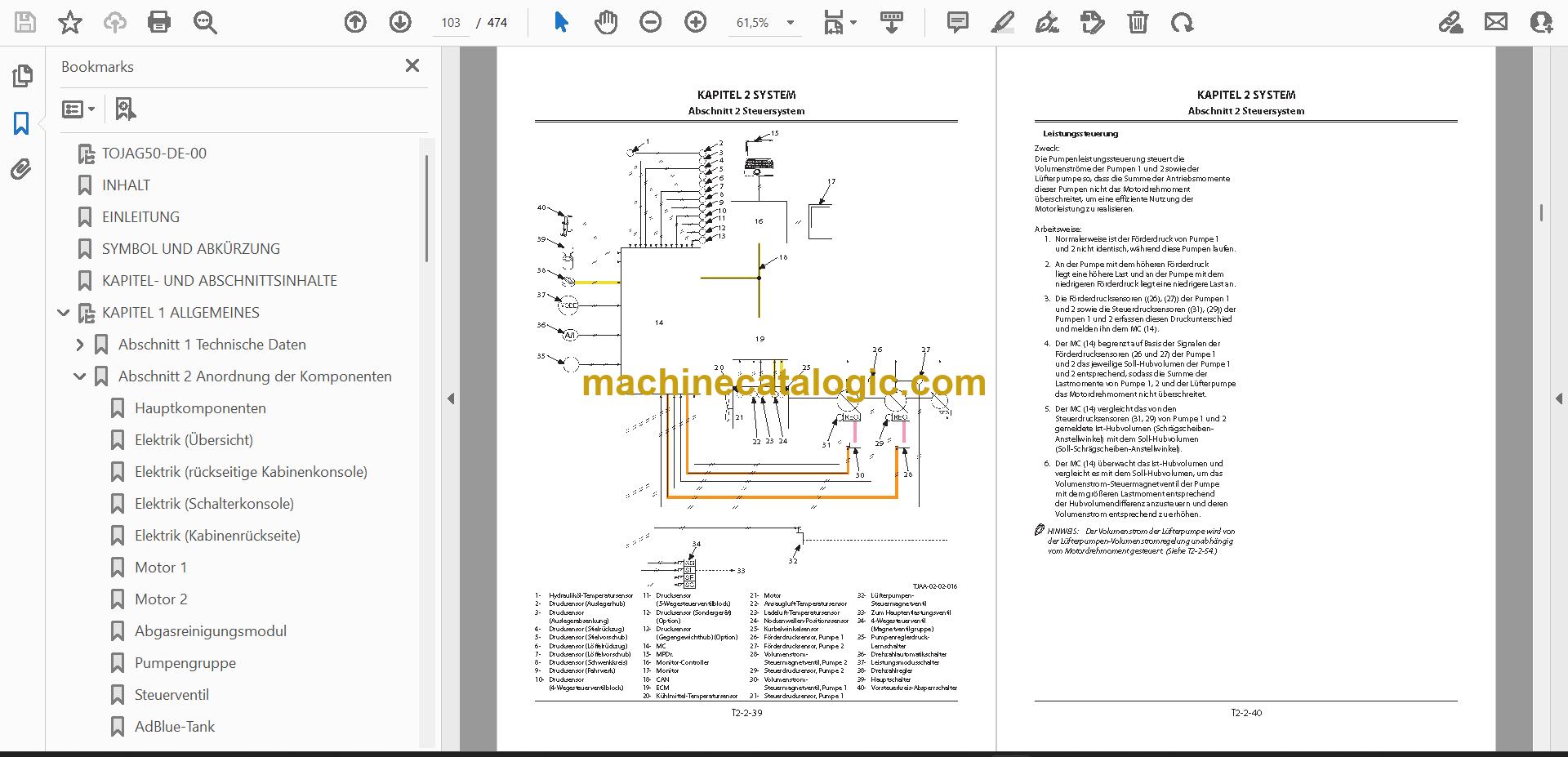
Task: Open the Attachments panel paperclip
Action: pyautogui.click(x=22, y=170)
